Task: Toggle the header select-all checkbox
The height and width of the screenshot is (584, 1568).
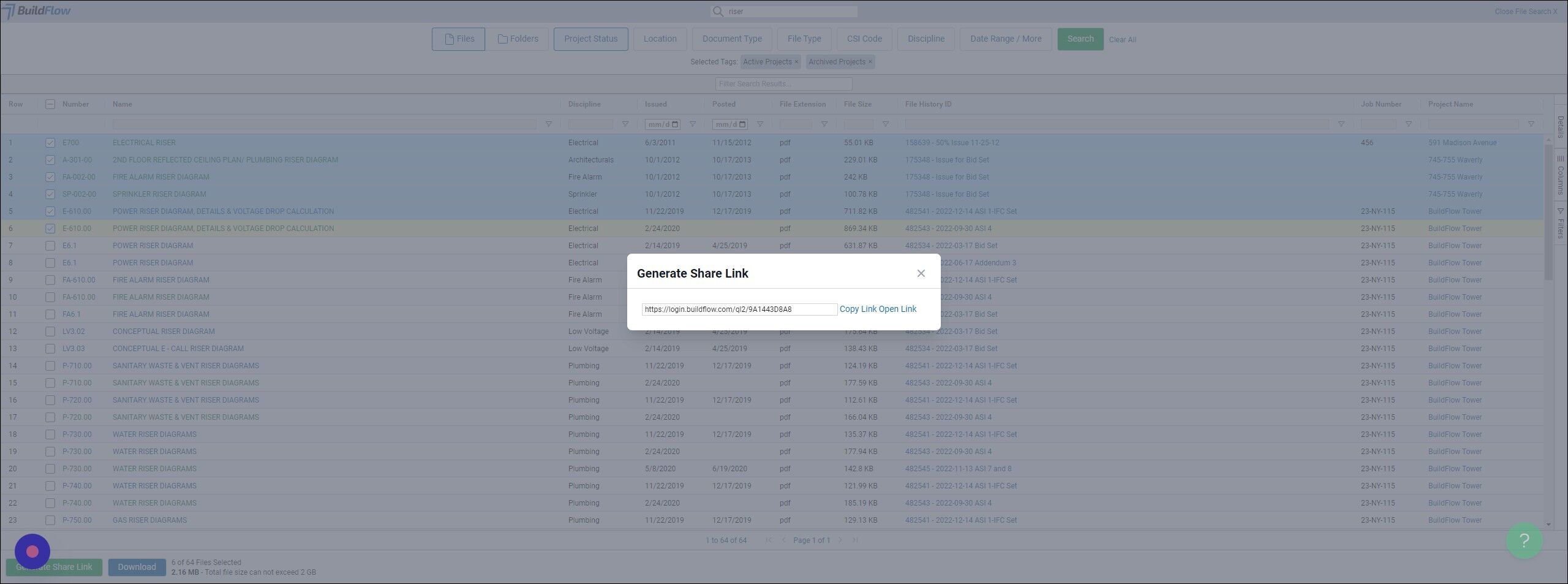Action: click(50, 104)
